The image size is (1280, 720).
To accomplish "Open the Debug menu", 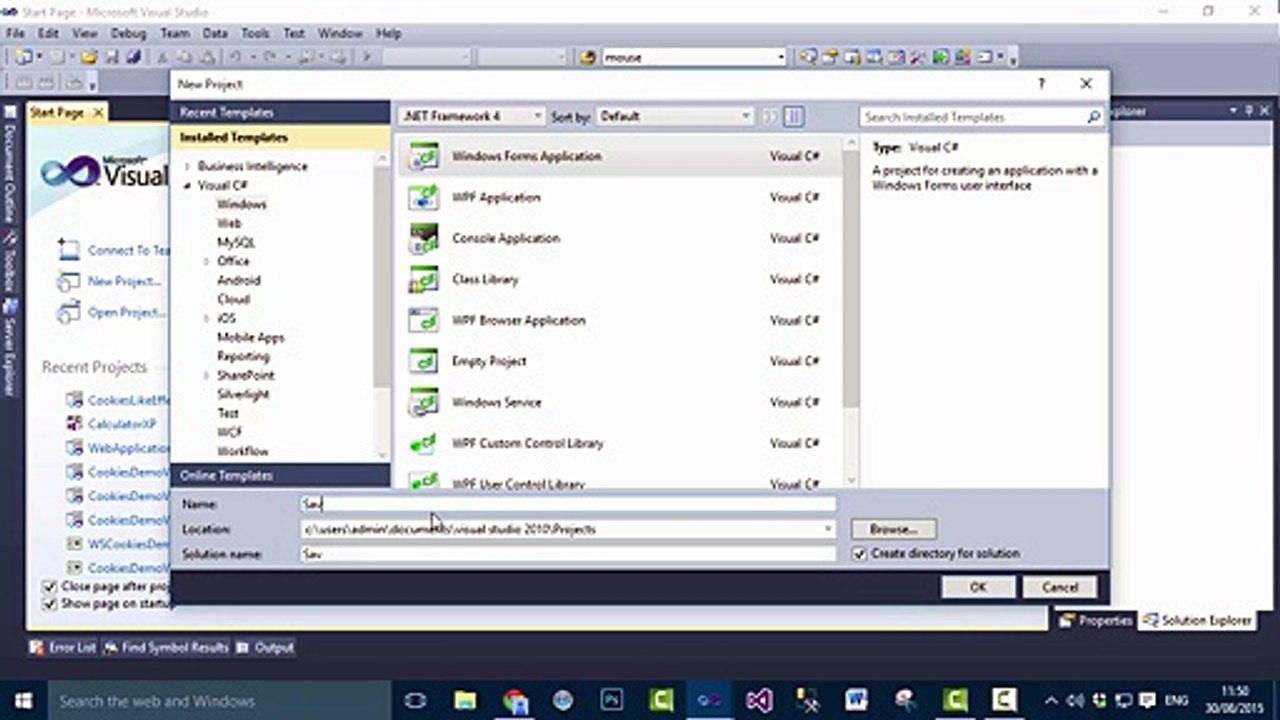I will tap(128, 33).
